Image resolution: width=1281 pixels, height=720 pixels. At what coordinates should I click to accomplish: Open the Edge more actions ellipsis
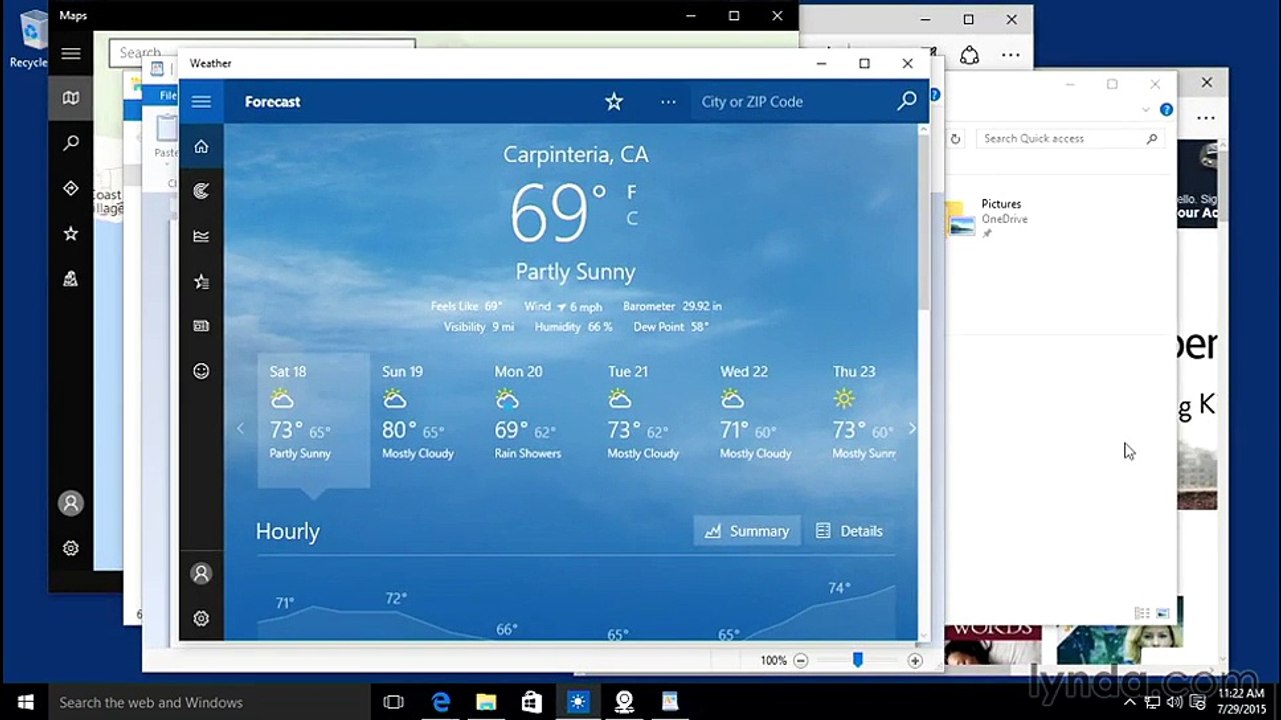point(1011,55)
